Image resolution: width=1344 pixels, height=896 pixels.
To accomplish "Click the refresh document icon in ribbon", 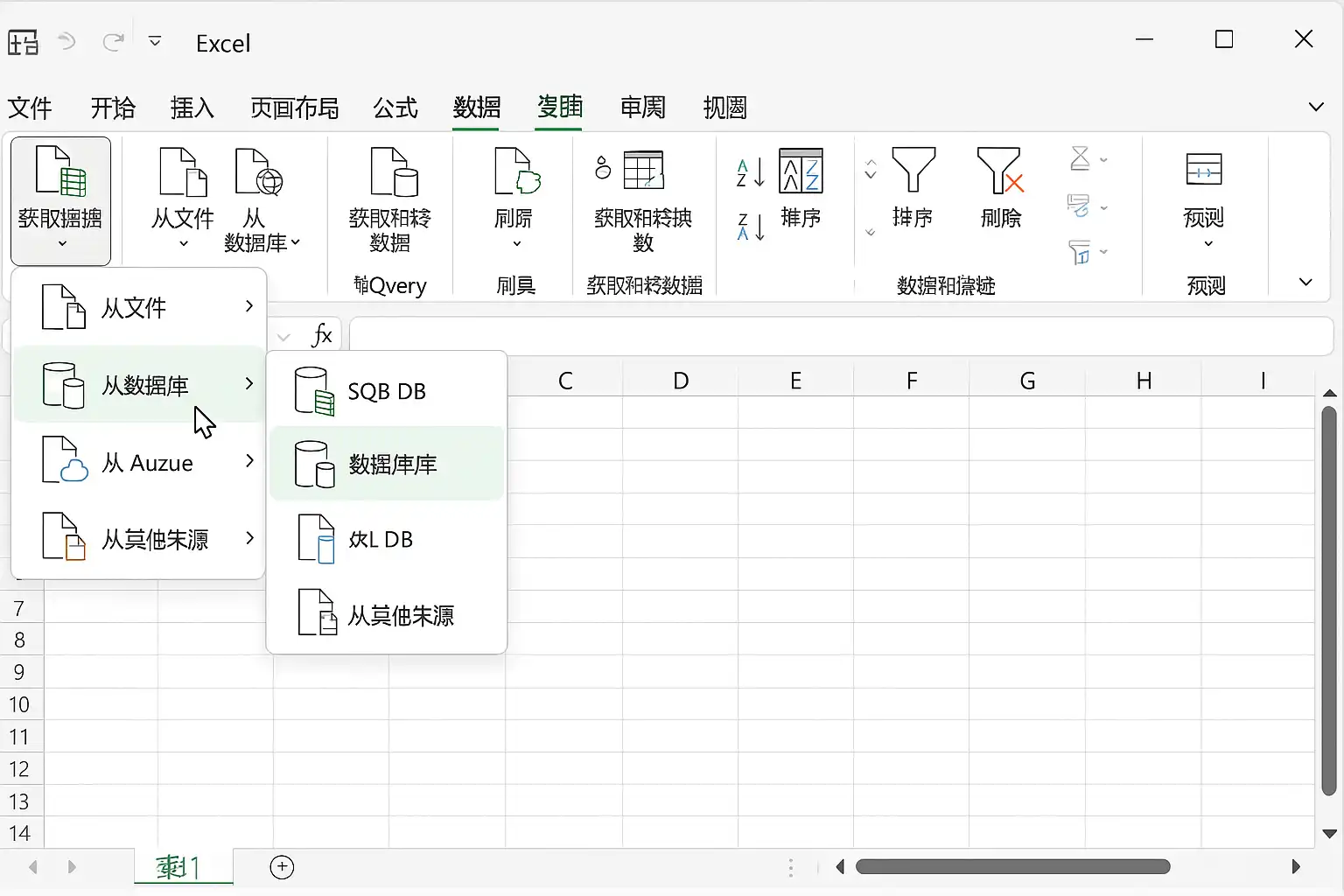I will (x=517, y=171).
